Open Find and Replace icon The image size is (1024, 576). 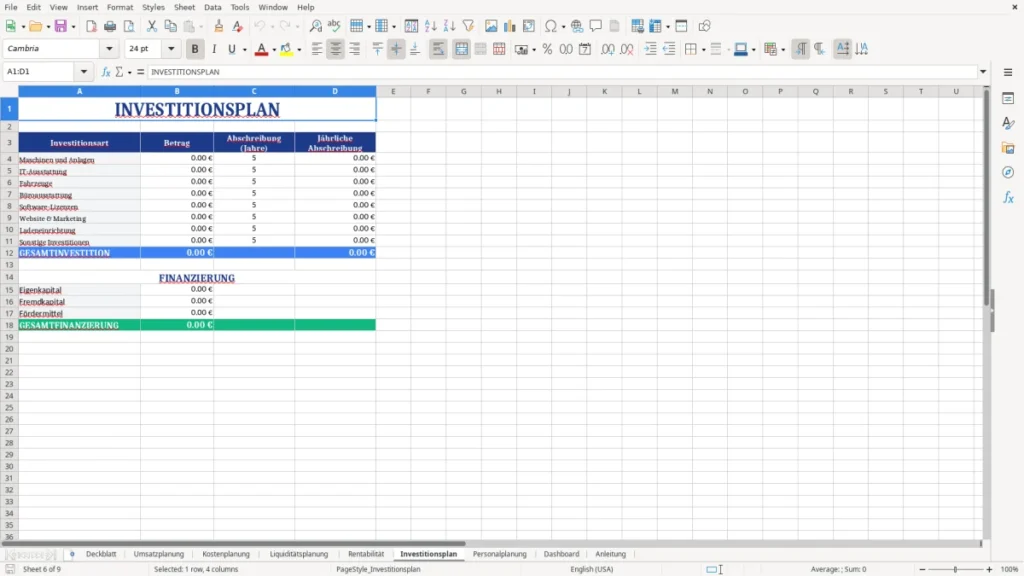coord(315,26)
